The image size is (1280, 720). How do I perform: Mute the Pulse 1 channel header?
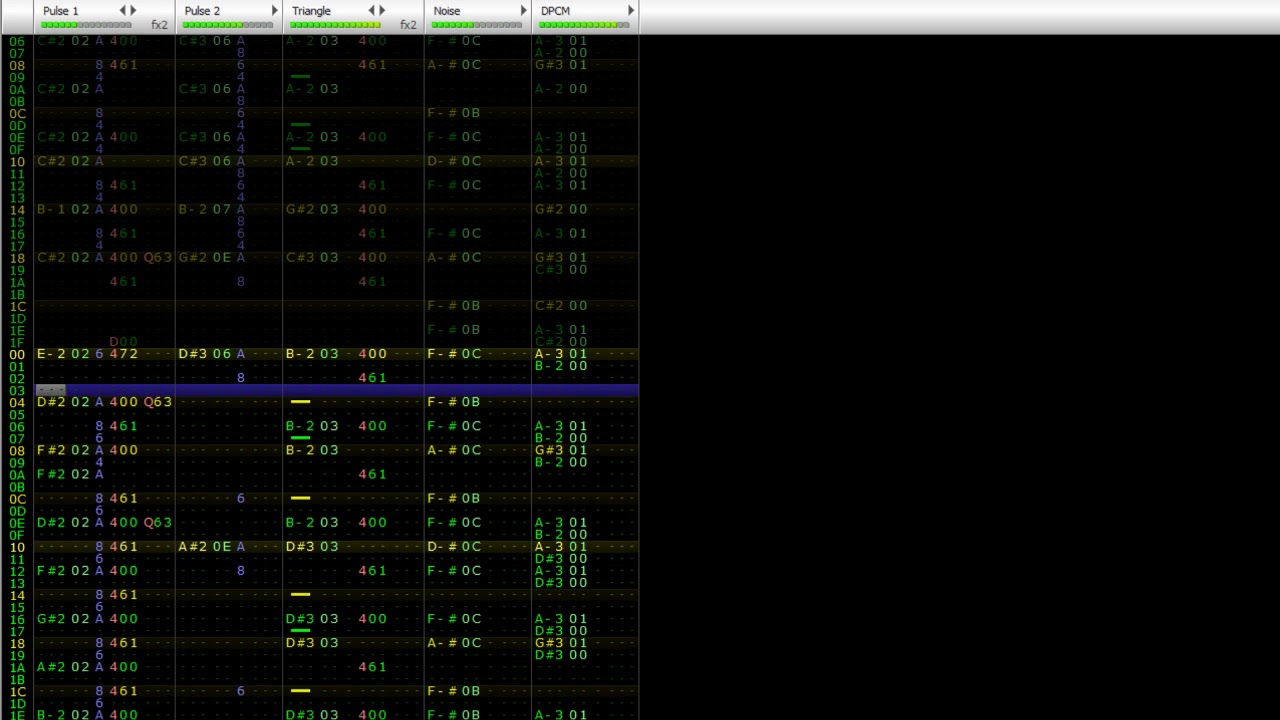click(60, 11)
